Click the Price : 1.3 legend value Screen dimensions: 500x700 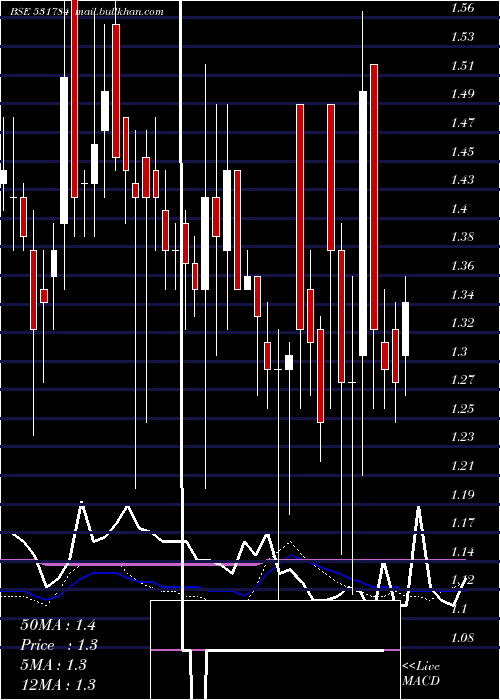coord(59,645)
